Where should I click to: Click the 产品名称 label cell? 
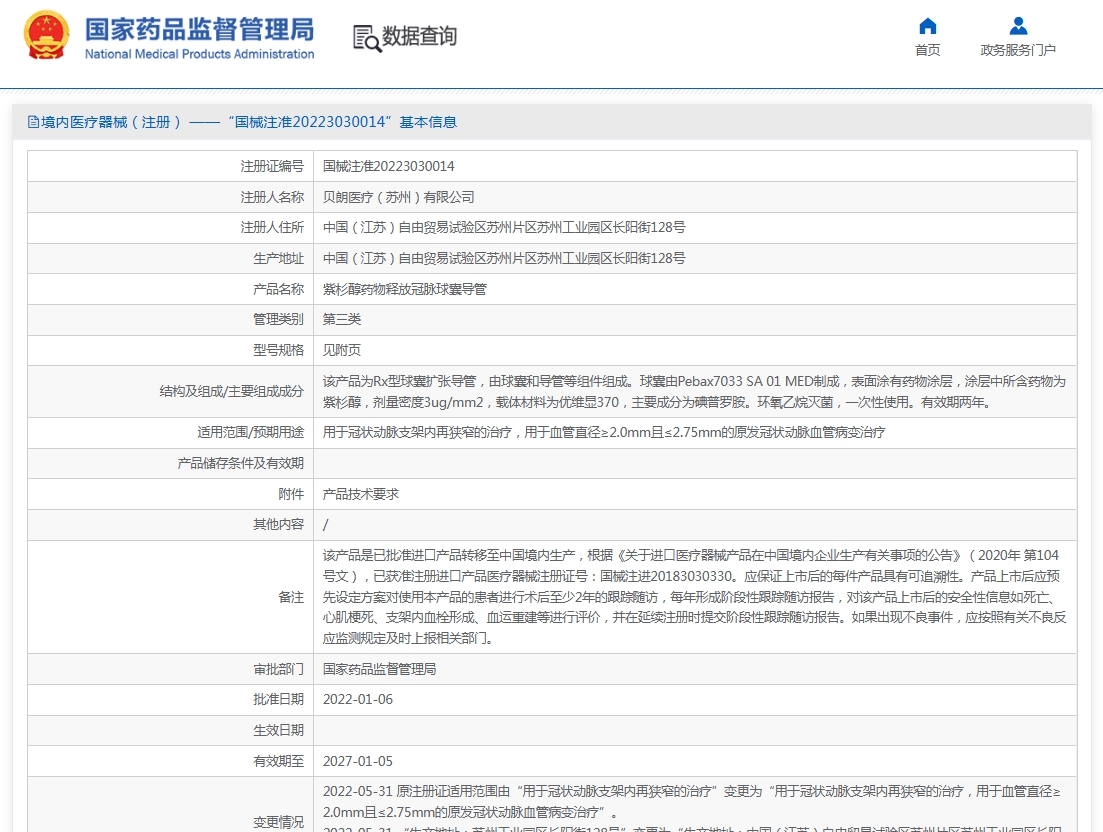pos(170,289)
